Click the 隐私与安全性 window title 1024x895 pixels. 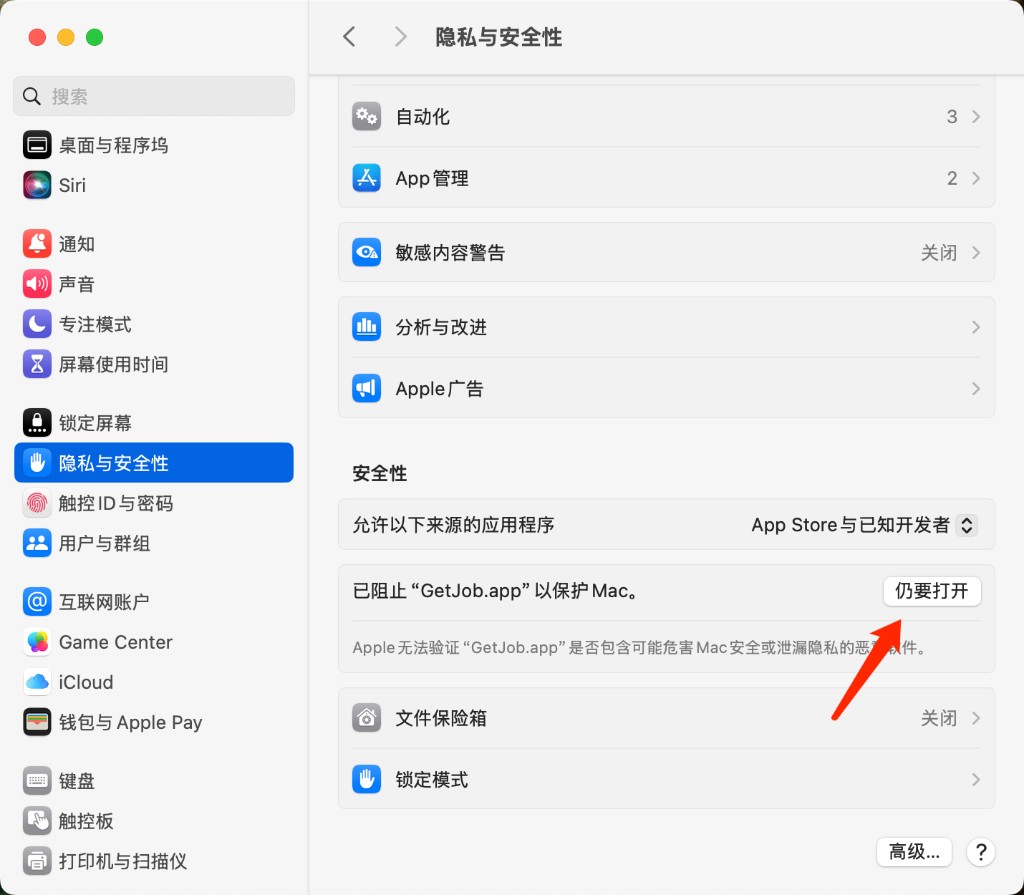pos(498,37)
